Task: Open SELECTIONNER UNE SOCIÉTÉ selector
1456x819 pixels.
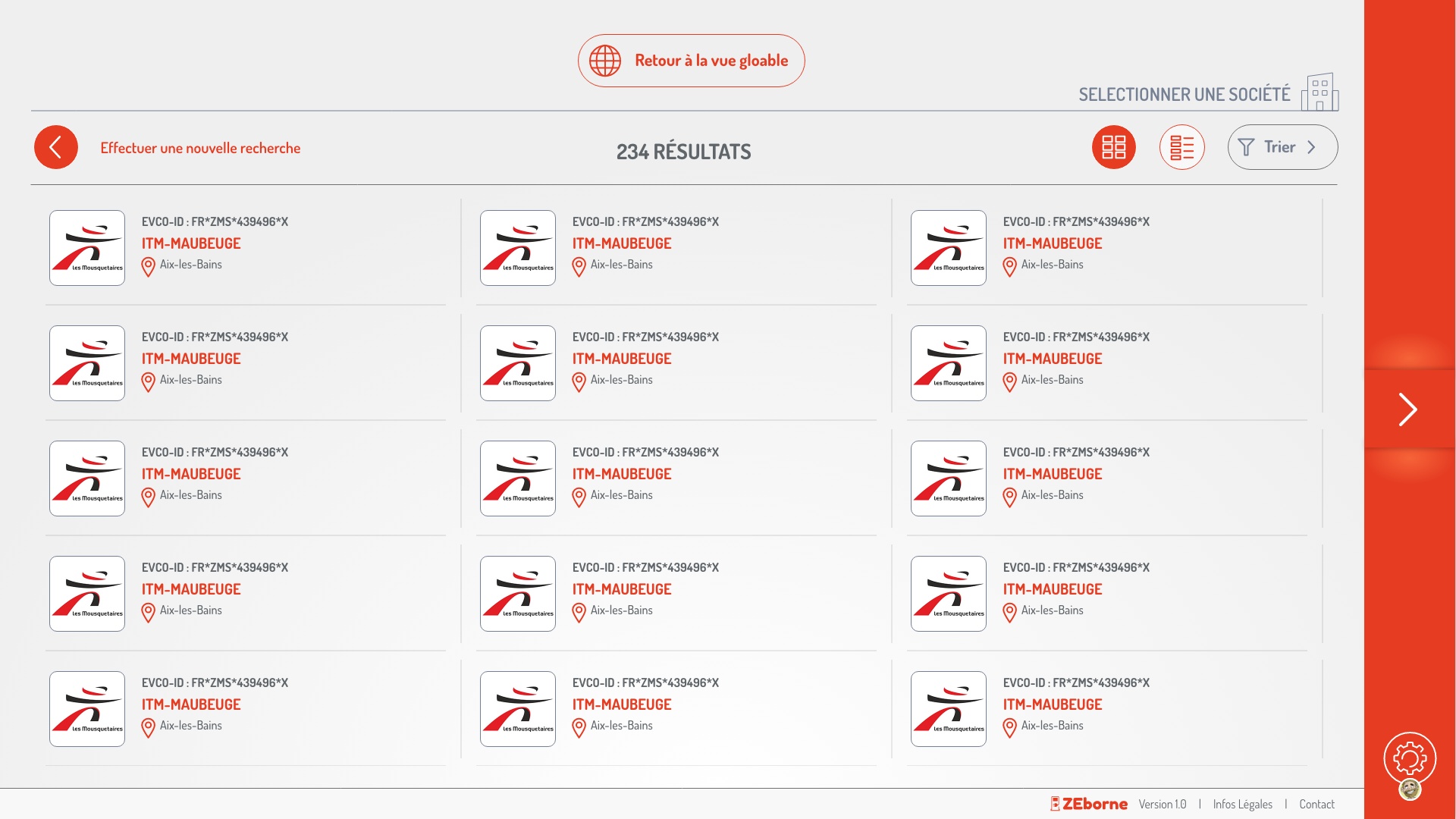Action: [x=1184, y=95]
